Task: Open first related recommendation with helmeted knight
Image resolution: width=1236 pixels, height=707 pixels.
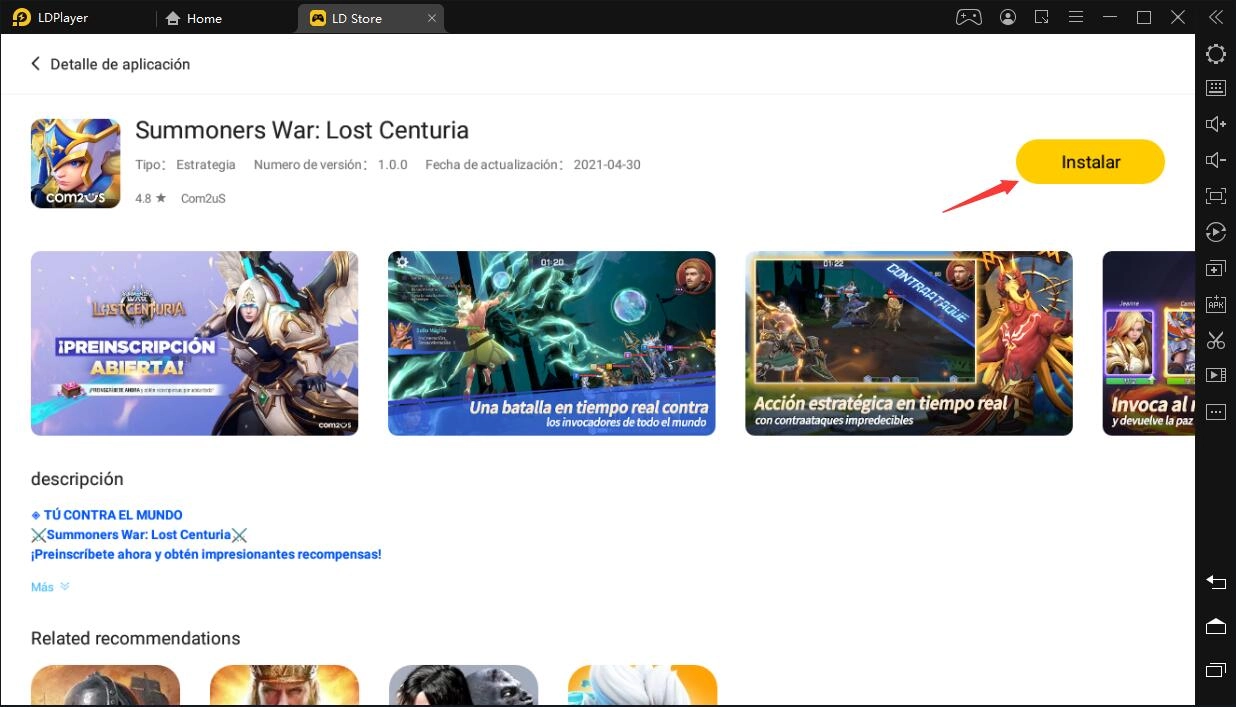Action: tap(105, 685)
